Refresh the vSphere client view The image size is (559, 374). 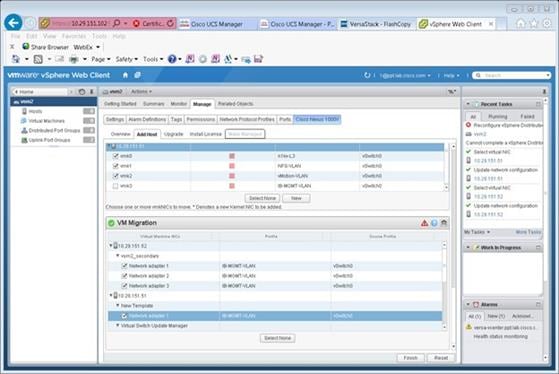367,75
